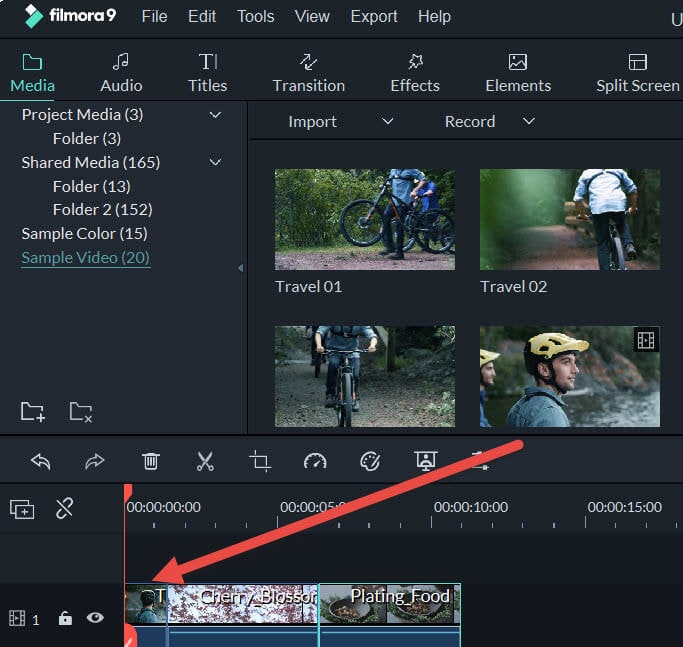Switch to the Transition tab
The width and height of the screenshot is (683, 647).
click(308, 73)
